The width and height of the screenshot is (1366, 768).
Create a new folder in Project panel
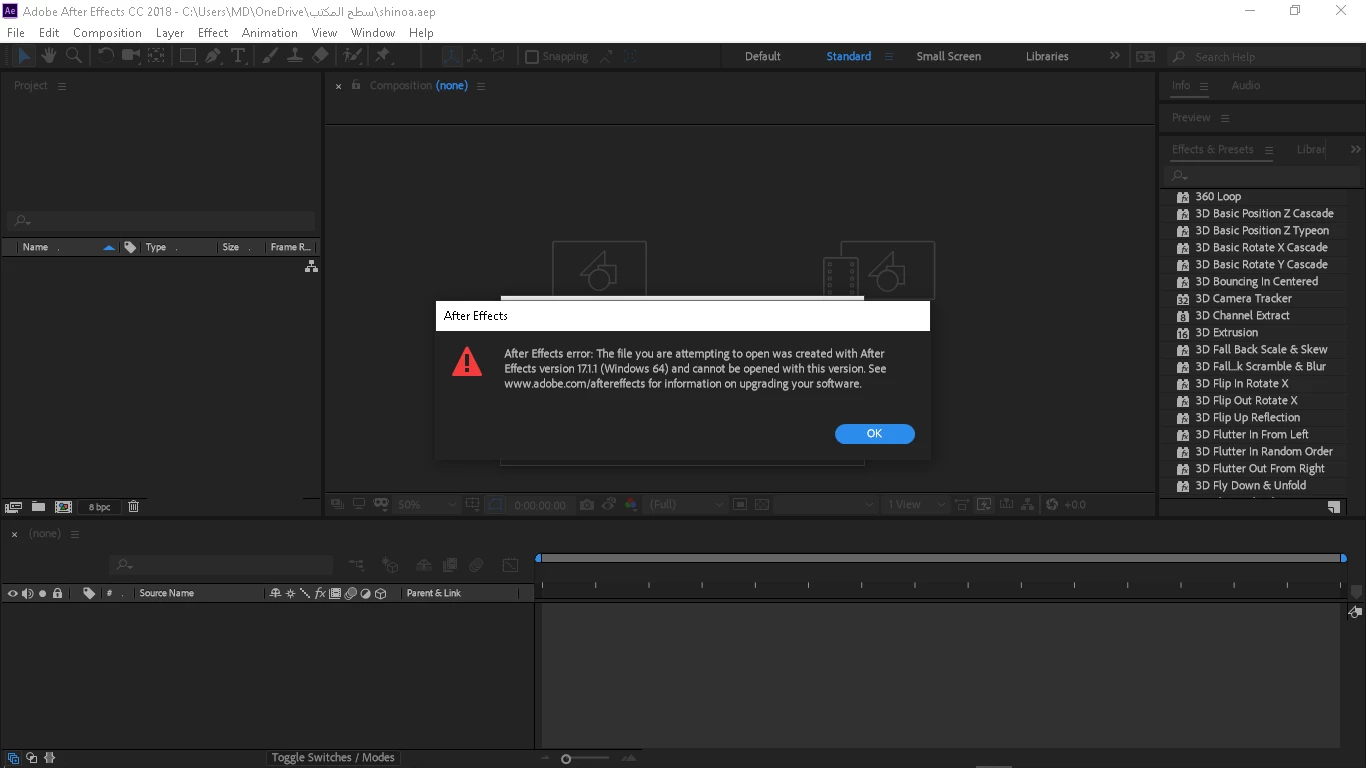[x=38, y=507]
